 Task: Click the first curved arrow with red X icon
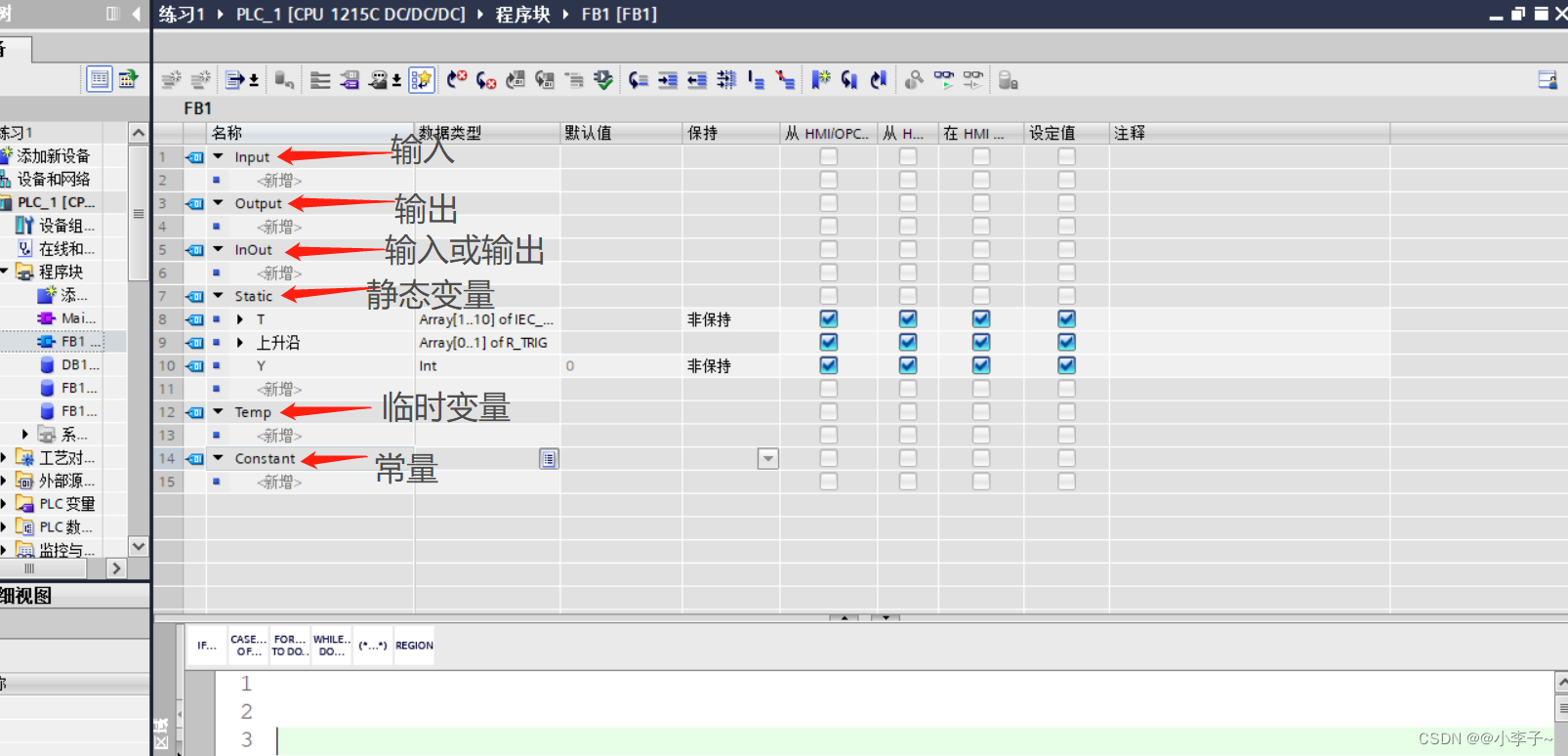click(457, 80)
